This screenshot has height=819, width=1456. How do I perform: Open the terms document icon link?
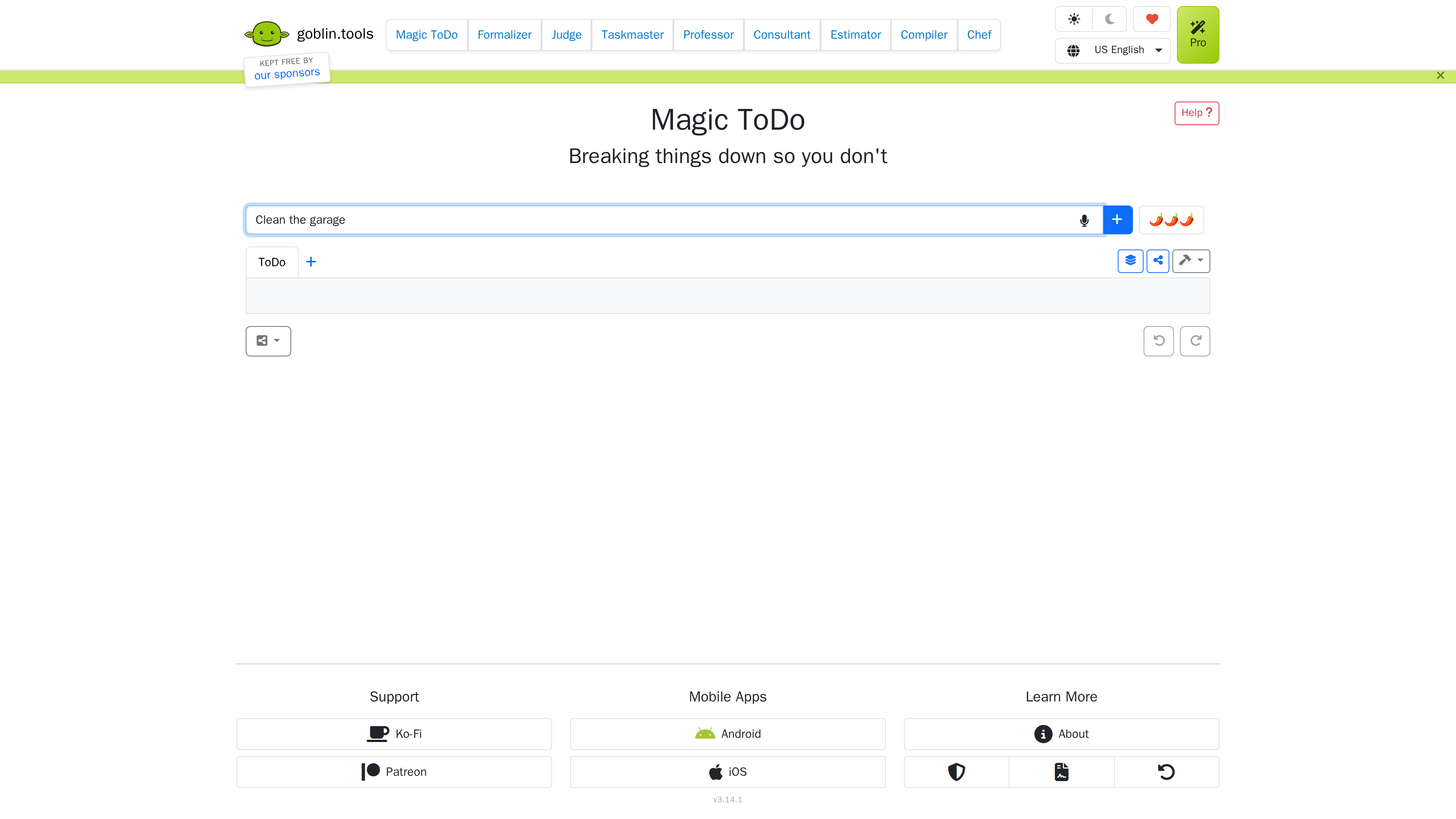[1062, 772]
